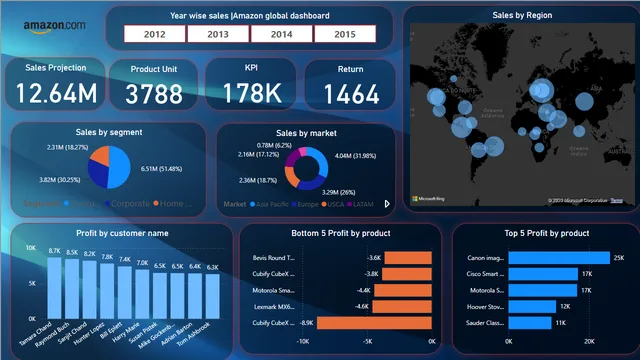Click the Corporate legend entry

click(x=127, y=204)
